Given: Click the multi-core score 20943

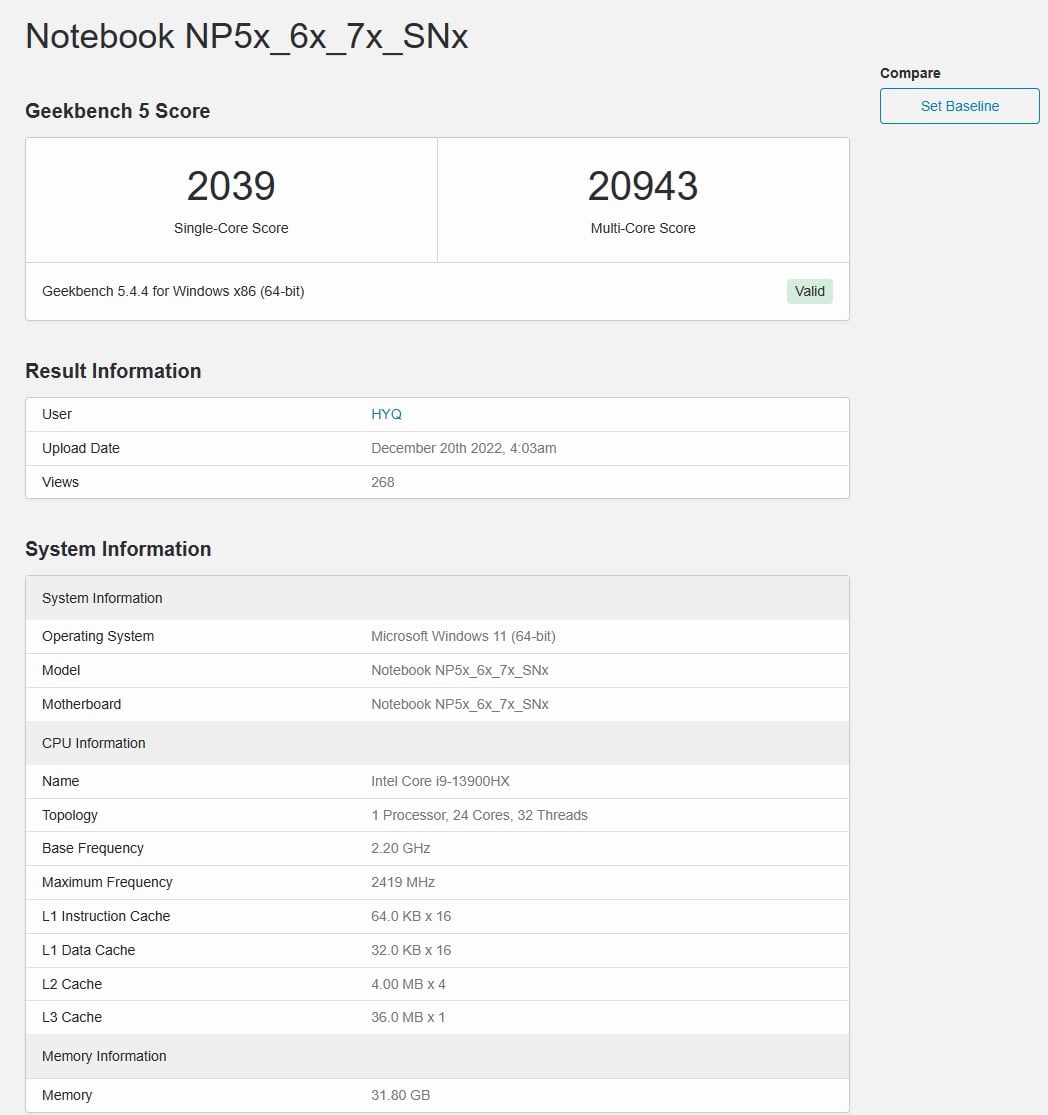Looking at the screenshot, I should (642, 186).
